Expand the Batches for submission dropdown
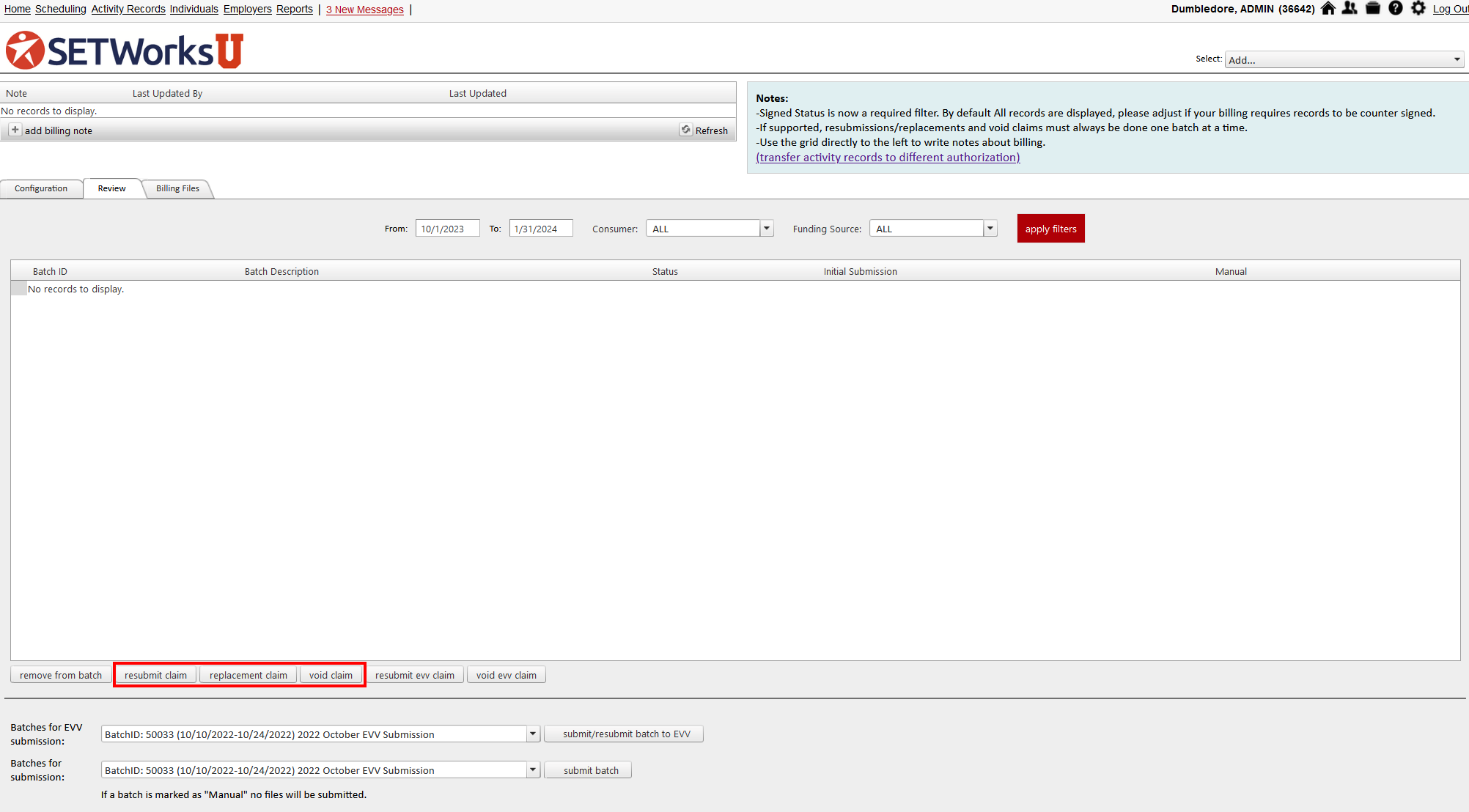 click(533, 769)
